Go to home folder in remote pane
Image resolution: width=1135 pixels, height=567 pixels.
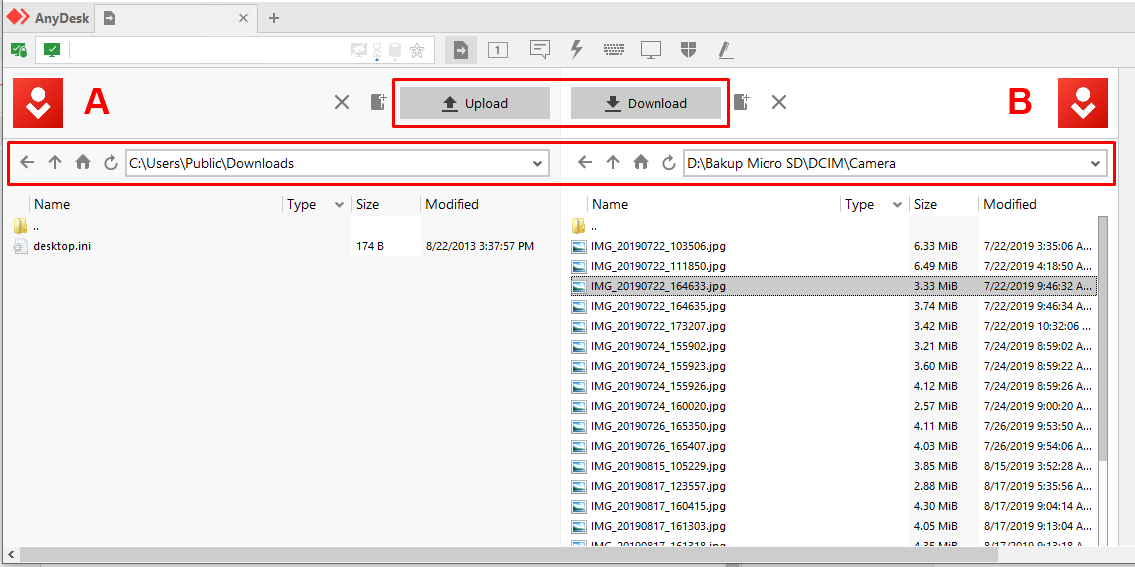point(641,163)
